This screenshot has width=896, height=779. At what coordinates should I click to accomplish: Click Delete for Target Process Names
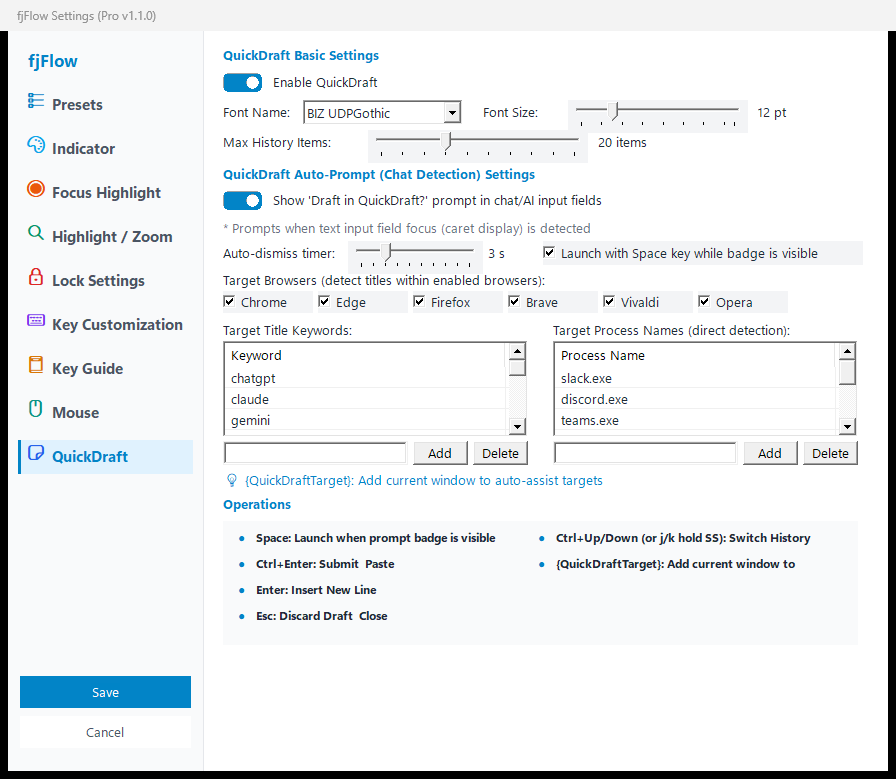[830, 453]
